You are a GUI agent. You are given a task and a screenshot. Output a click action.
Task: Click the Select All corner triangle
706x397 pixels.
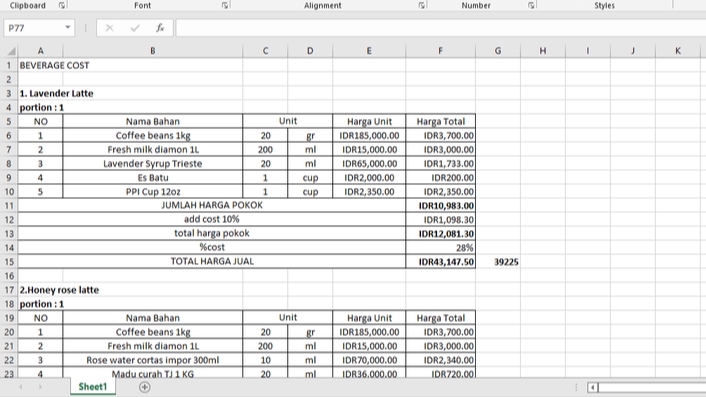(11, 51)
